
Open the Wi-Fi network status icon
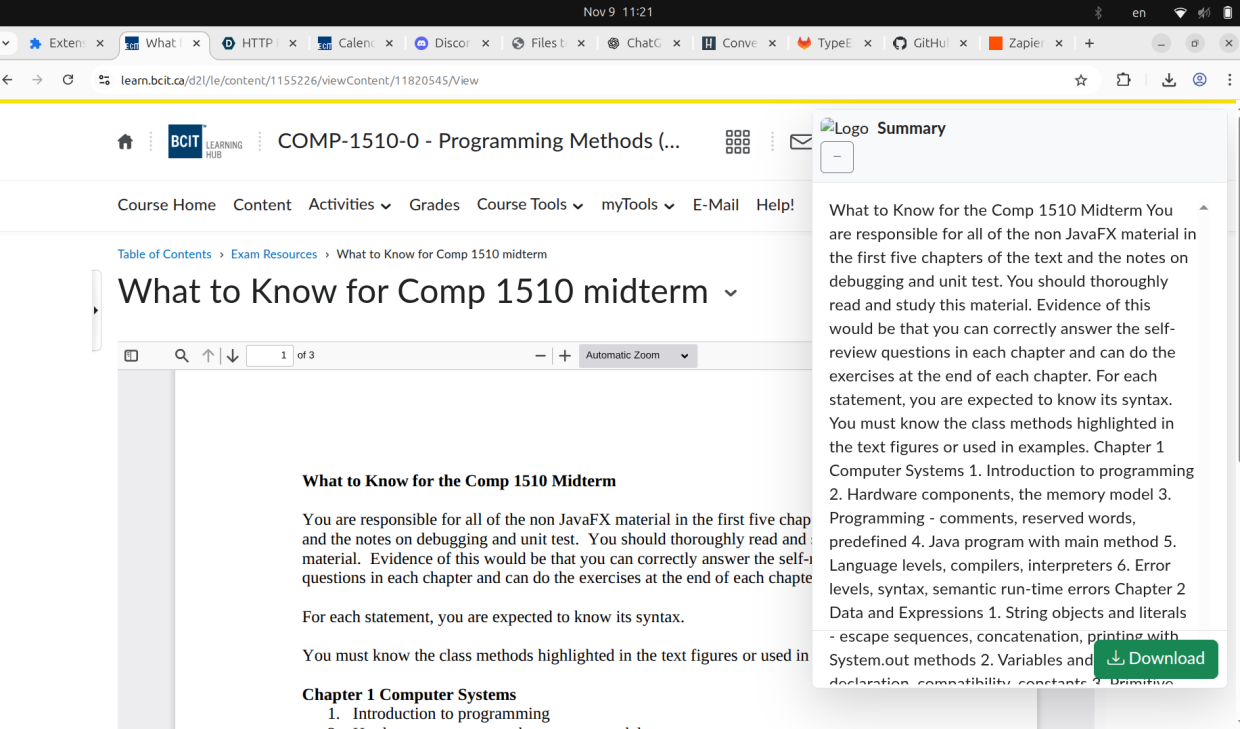coord(1180,13)
